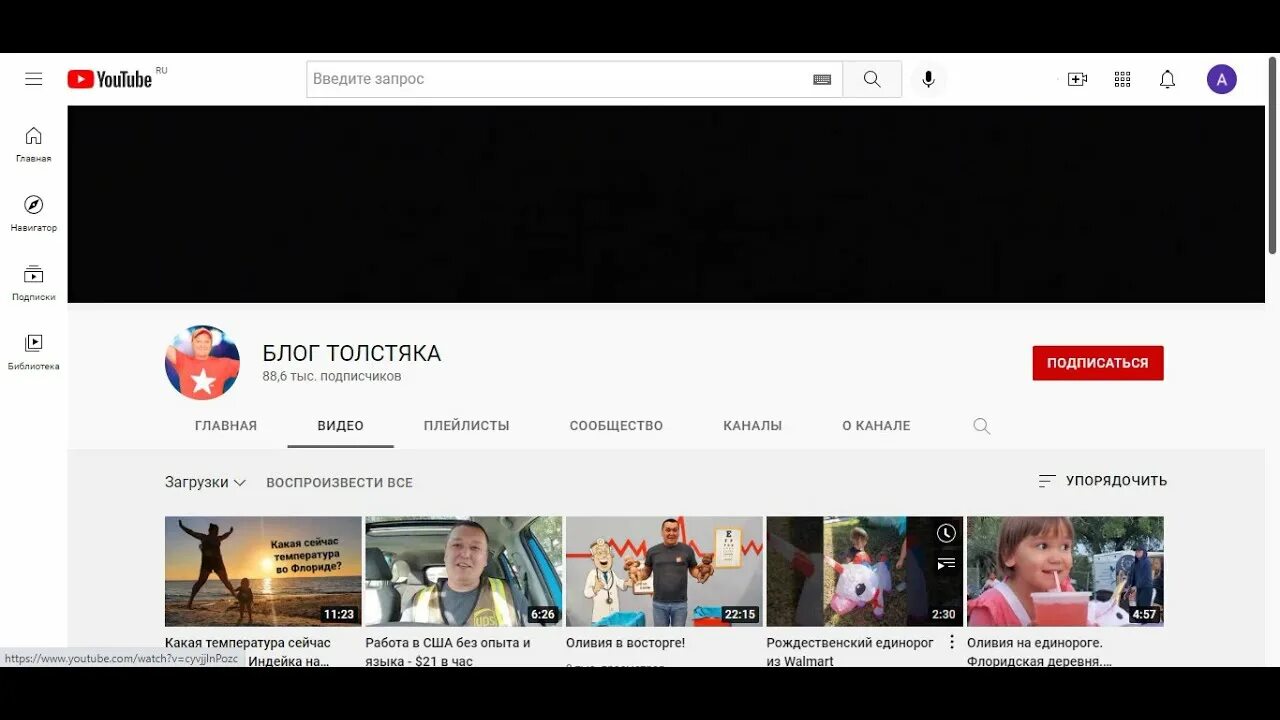This screenshot has width=1280, height=720.
Task: Play the video Оливия в восторге!
Action: point(664,570)
